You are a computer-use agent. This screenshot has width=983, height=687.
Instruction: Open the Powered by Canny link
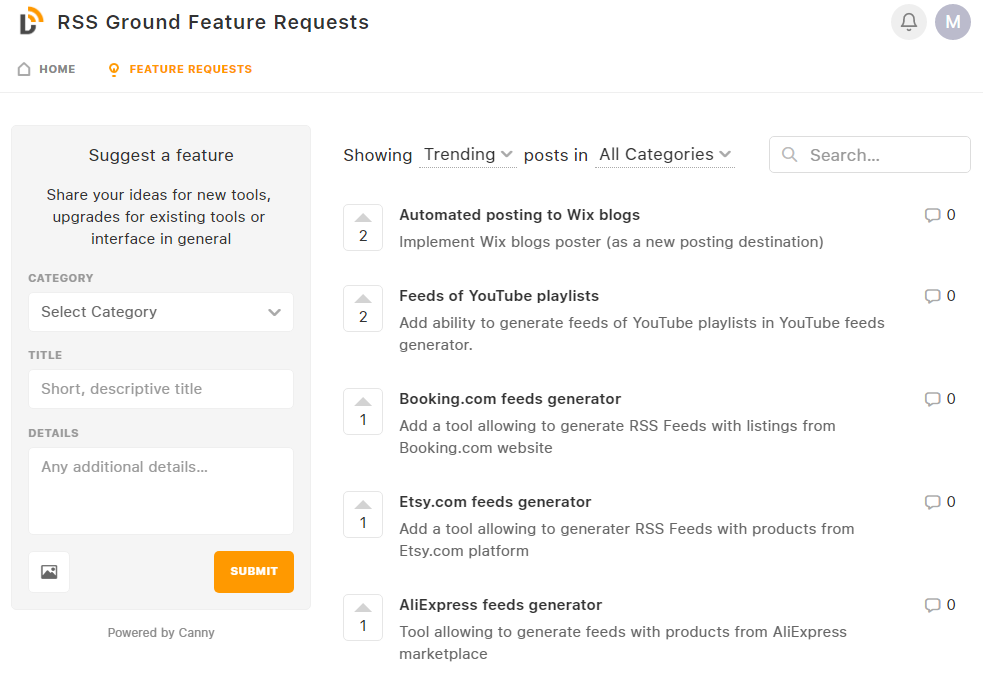tap(161, 632)
